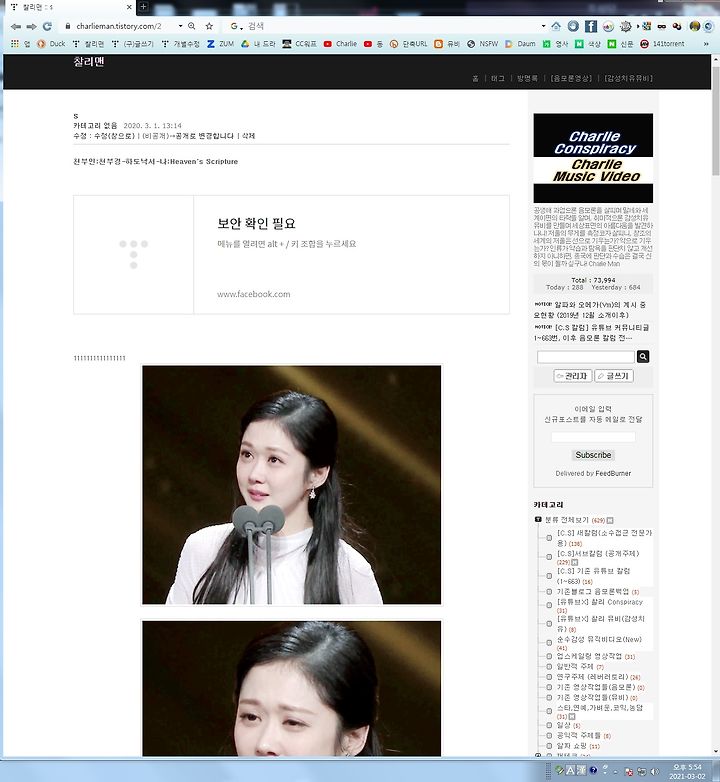The width and height of the screenshot is (720, 782).
Task: Open category [유튜브X] 찰리 Conspiracy
Action: 600,606
